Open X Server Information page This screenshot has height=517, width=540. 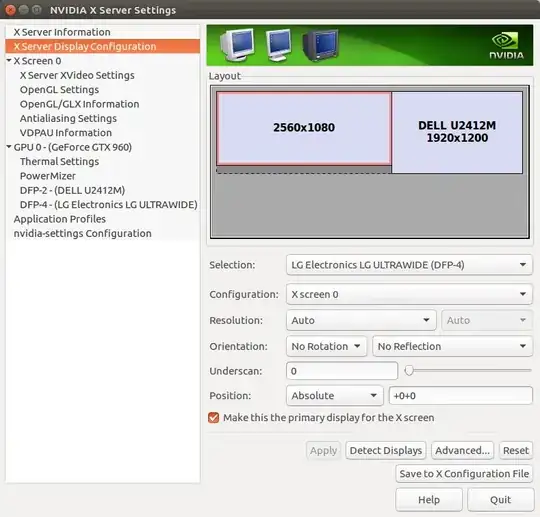pos(62,32)
